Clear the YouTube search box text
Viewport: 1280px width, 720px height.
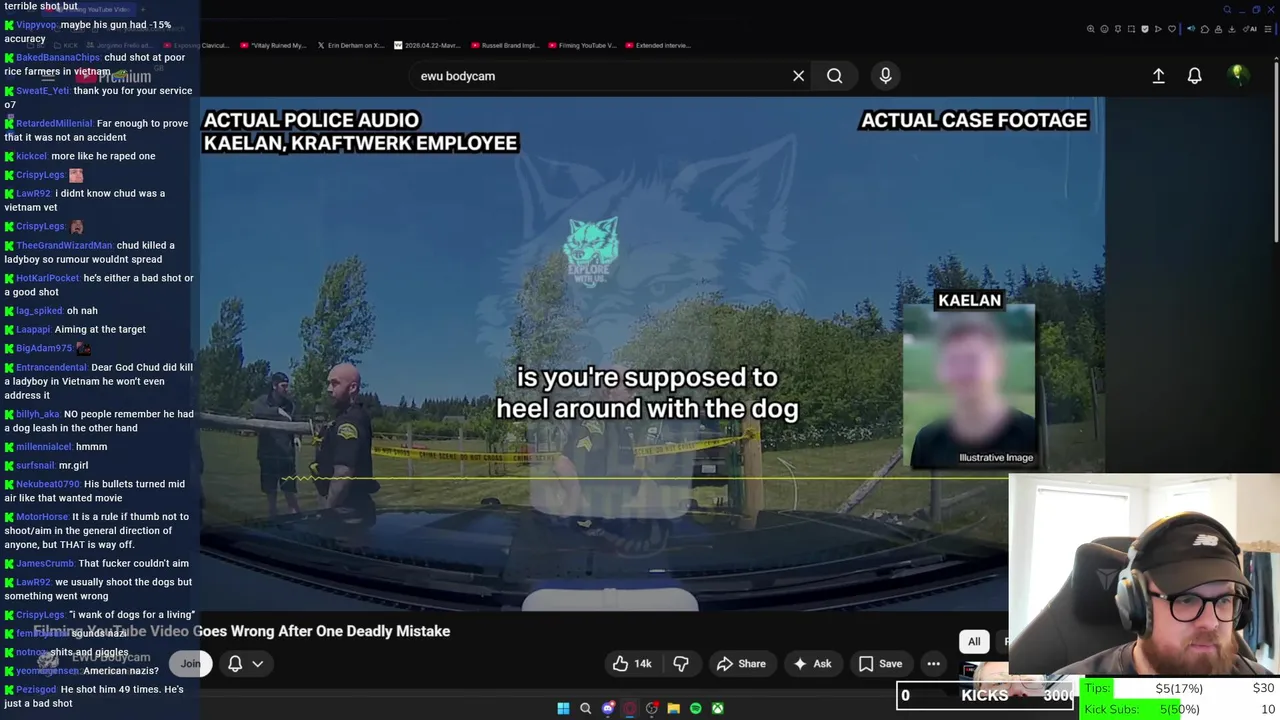click(x=798, y=76)
